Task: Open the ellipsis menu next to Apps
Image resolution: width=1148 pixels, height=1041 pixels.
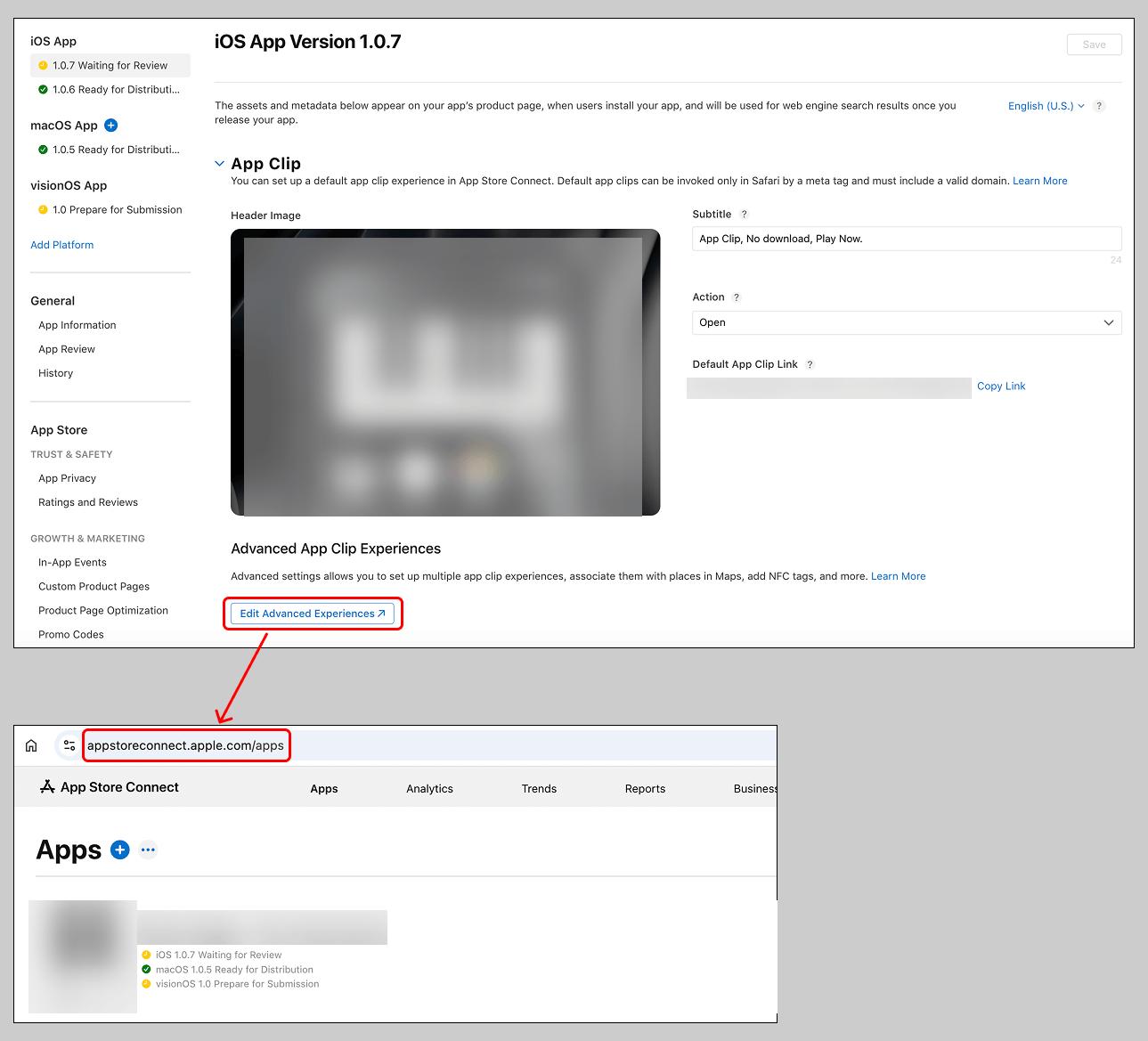Action: (x=148, y=850)
